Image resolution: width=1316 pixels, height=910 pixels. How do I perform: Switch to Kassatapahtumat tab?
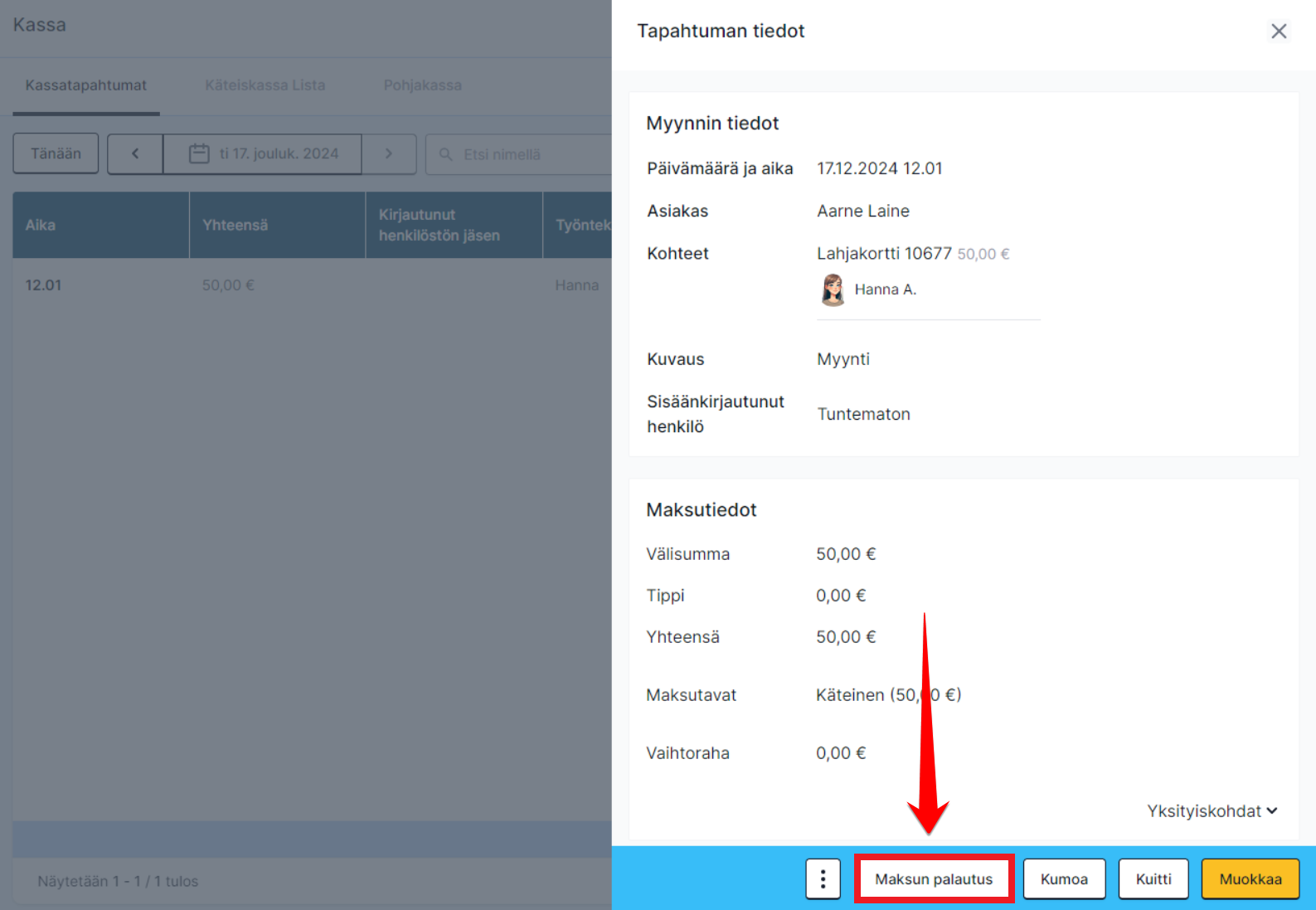pyautogui.click(x=86, y=85)
